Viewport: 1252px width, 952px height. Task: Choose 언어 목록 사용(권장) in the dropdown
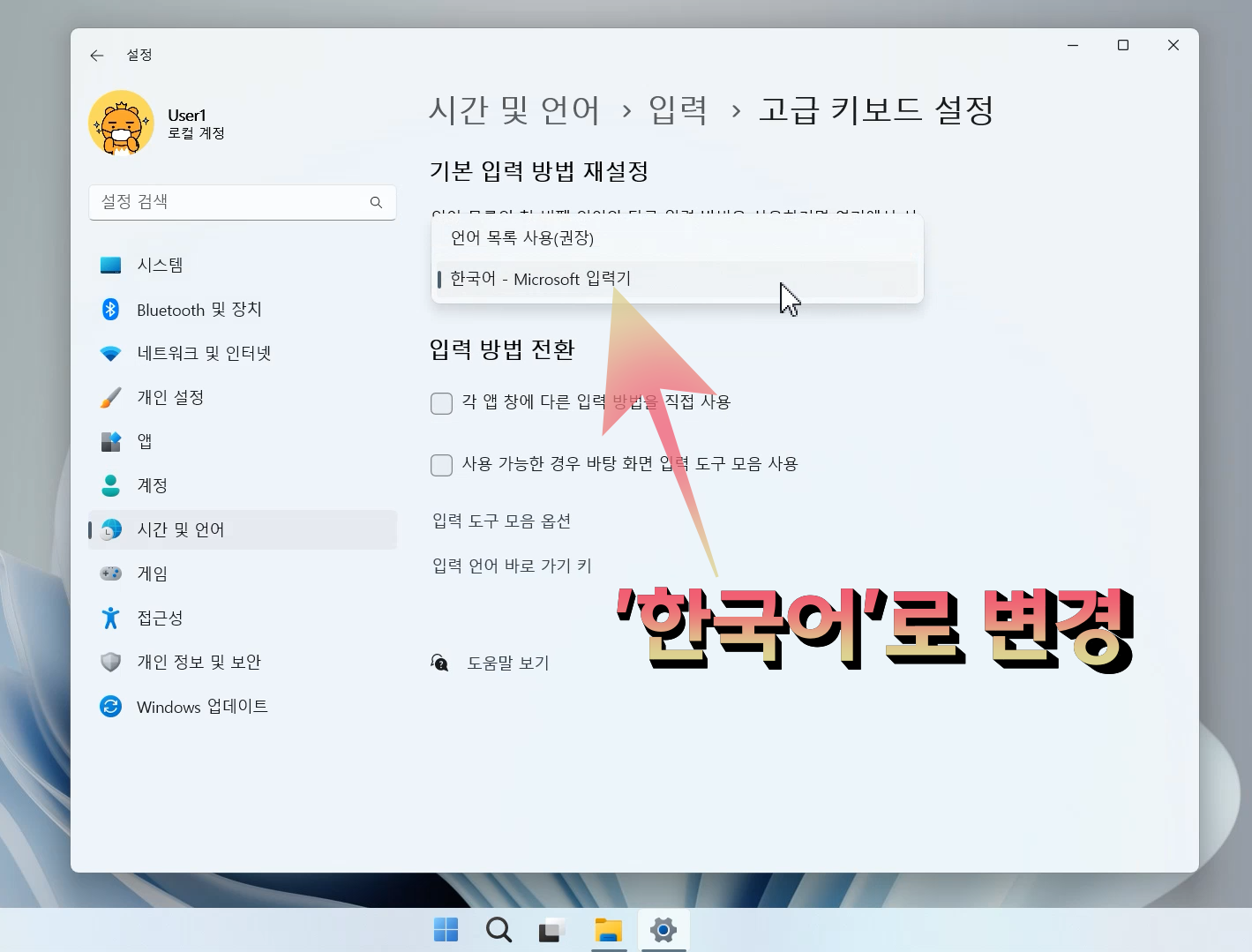pos(677,238)
